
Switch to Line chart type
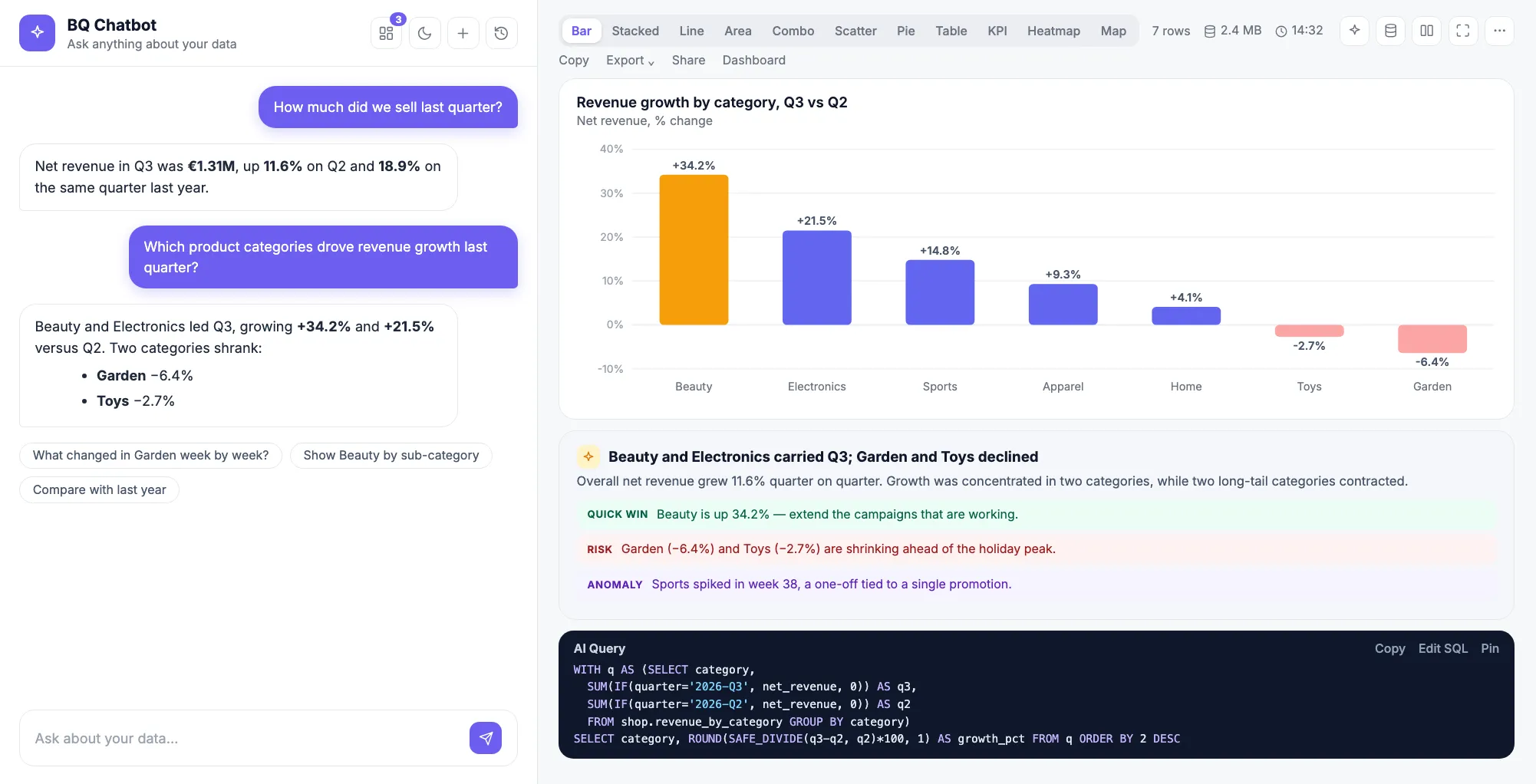(x=691, y=31)
